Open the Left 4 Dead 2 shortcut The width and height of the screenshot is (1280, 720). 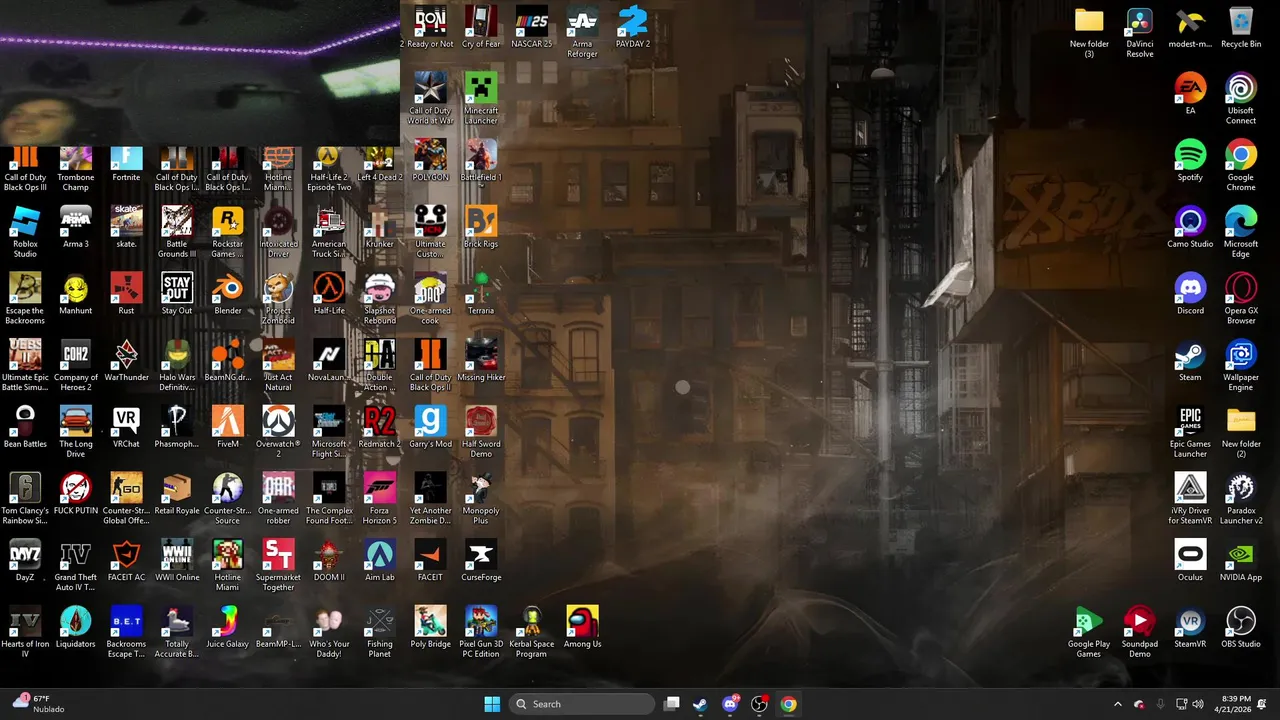(379, 165)
